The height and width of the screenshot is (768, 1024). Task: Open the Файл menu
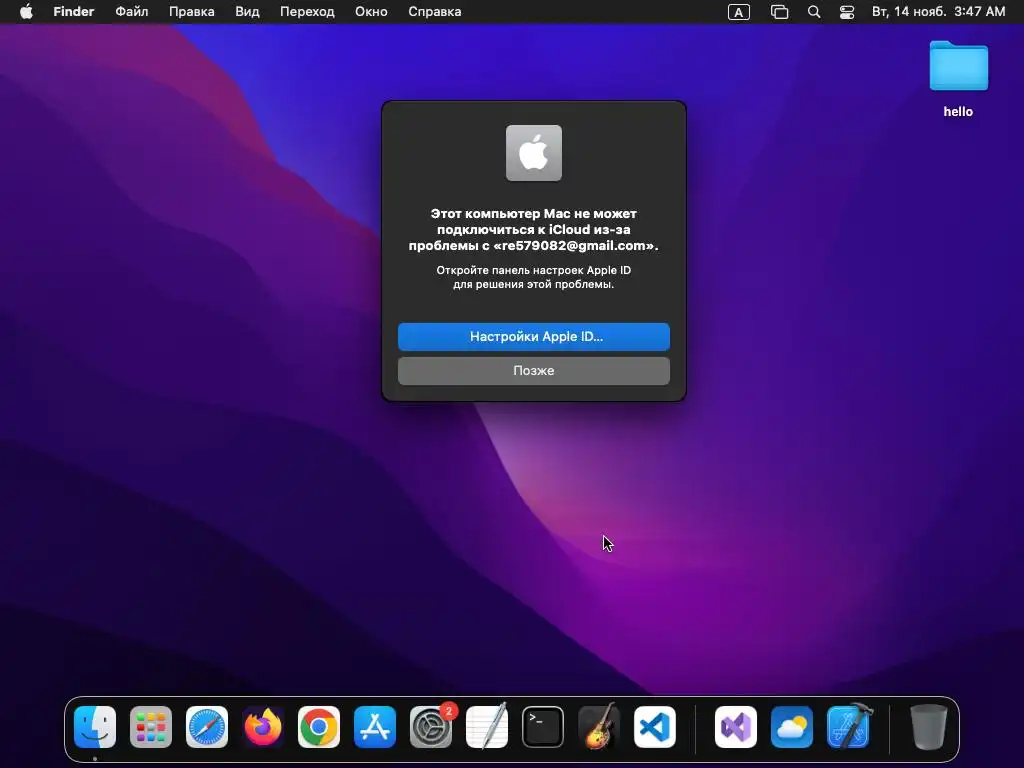point(132,12)
